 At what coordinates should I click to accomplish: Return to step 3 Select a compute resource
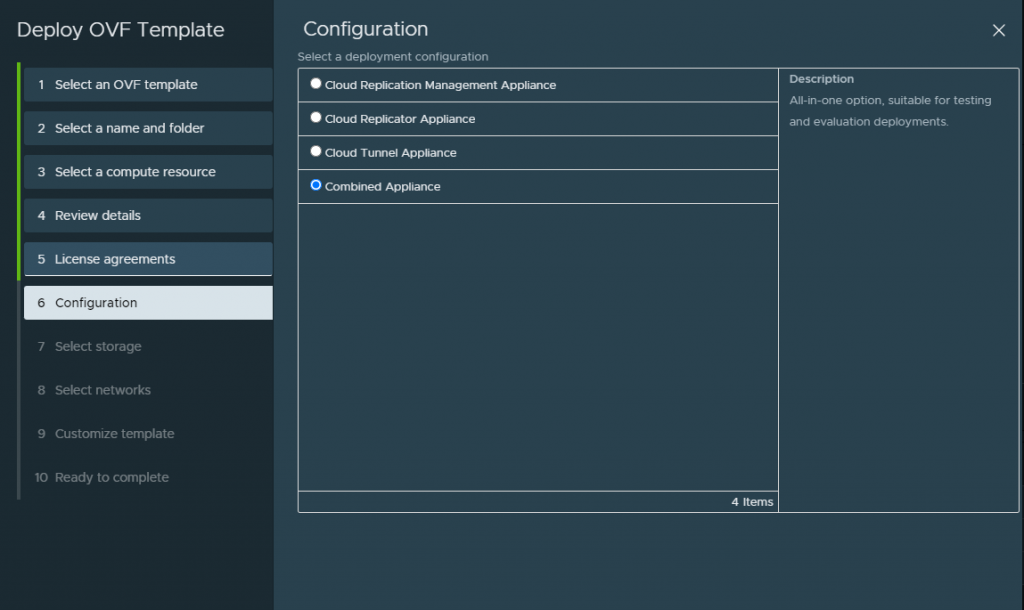(x=148, y=172)
